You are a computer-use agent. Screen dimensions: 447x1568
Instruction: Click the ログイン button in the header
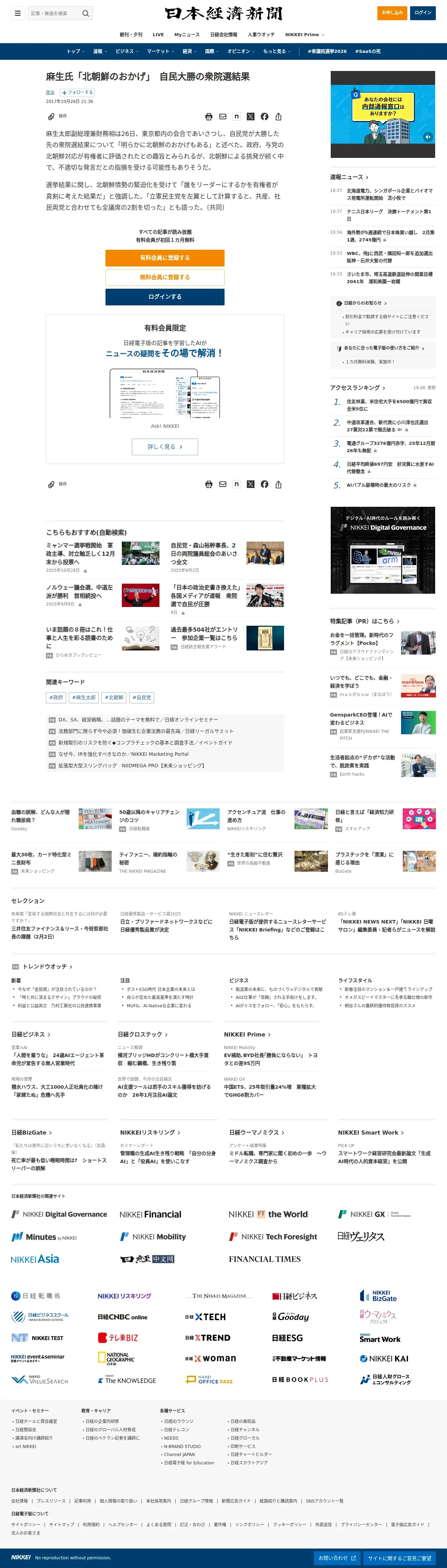tap(423, 13)
